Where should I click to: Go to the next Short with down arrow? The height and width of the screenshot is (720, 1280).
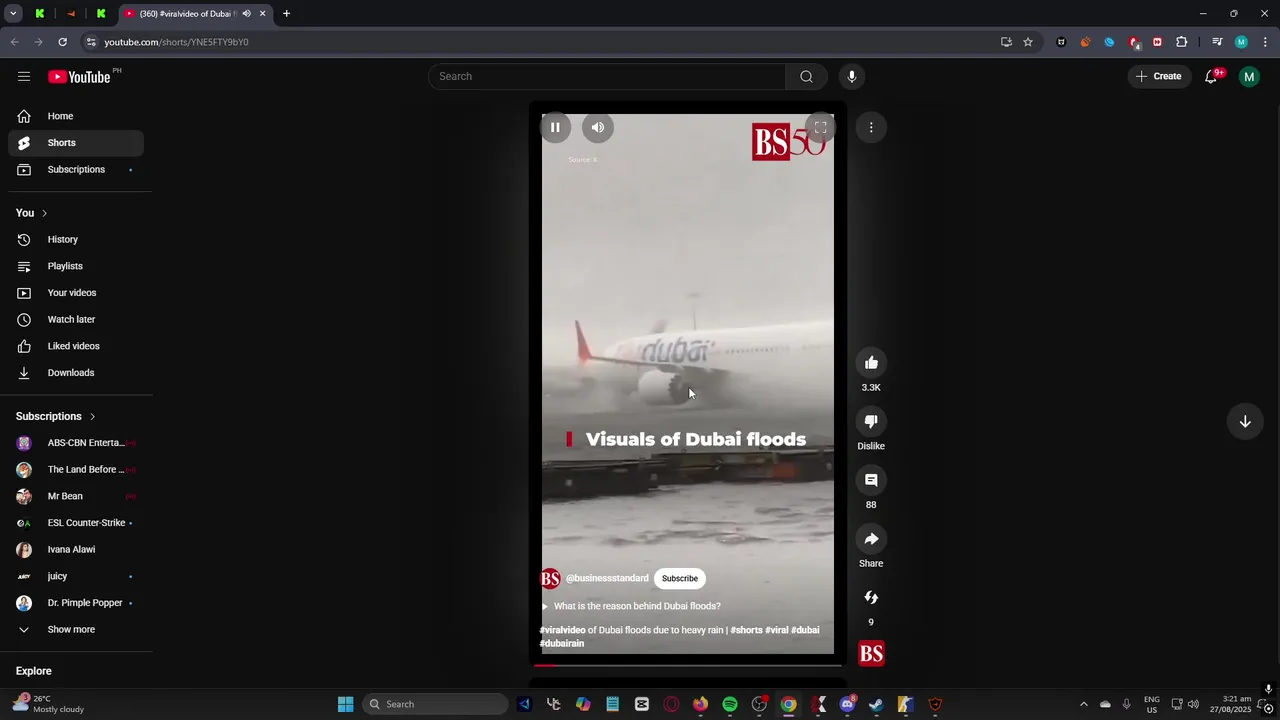(x=1245, y=422)
